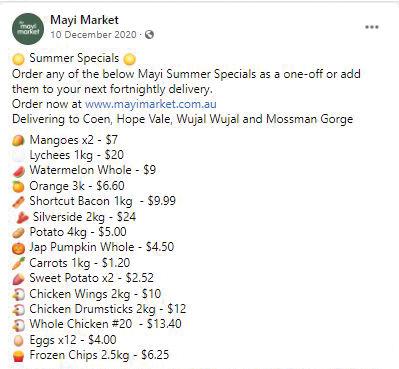Viewport: 399px width, 369px height.
Task: Click the Mayi Market profile logo
Action: [28, 29]
